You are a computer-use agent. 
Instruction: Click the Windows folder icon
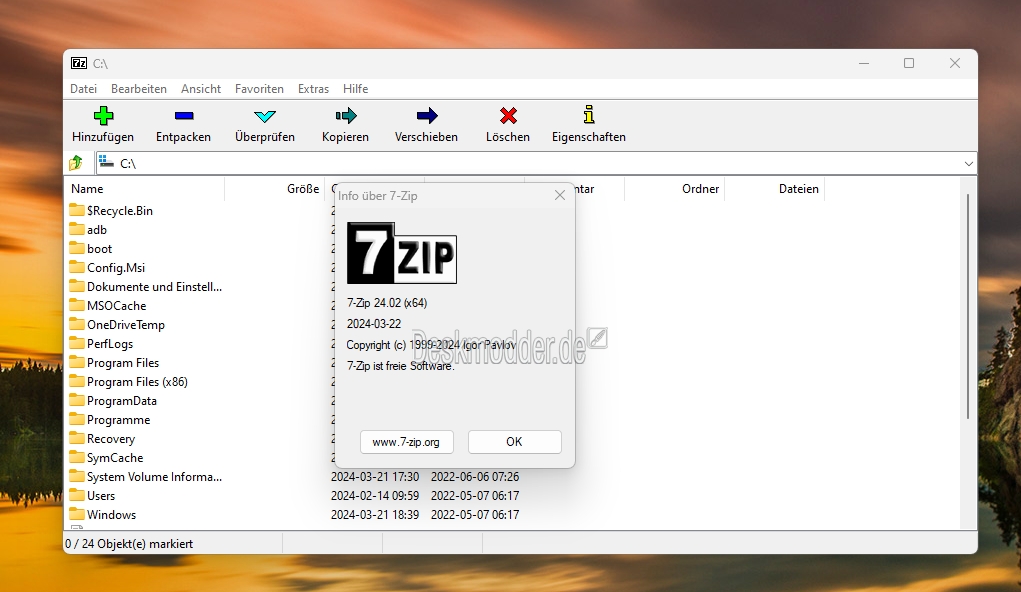[77, 514]
